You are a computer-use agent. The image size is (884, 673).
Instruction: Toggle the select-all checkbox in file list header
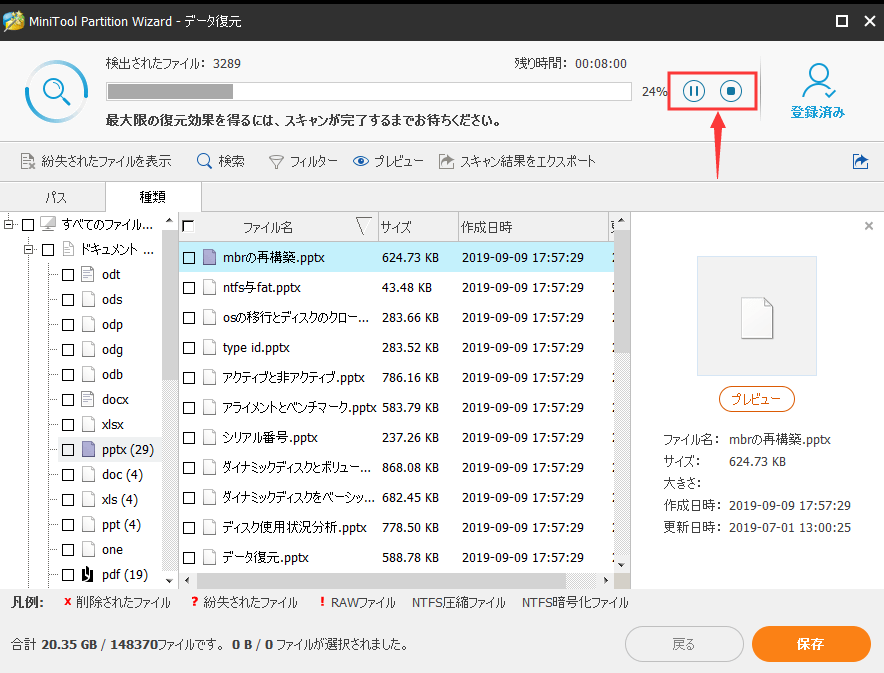pos(187,227)
